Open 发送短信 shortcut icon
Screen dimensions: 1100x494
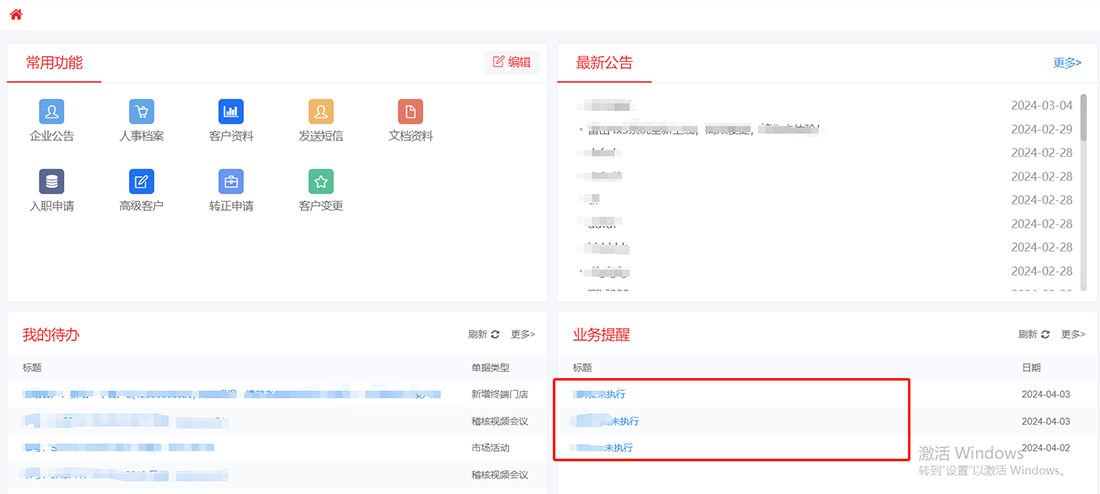coord(320,111)
